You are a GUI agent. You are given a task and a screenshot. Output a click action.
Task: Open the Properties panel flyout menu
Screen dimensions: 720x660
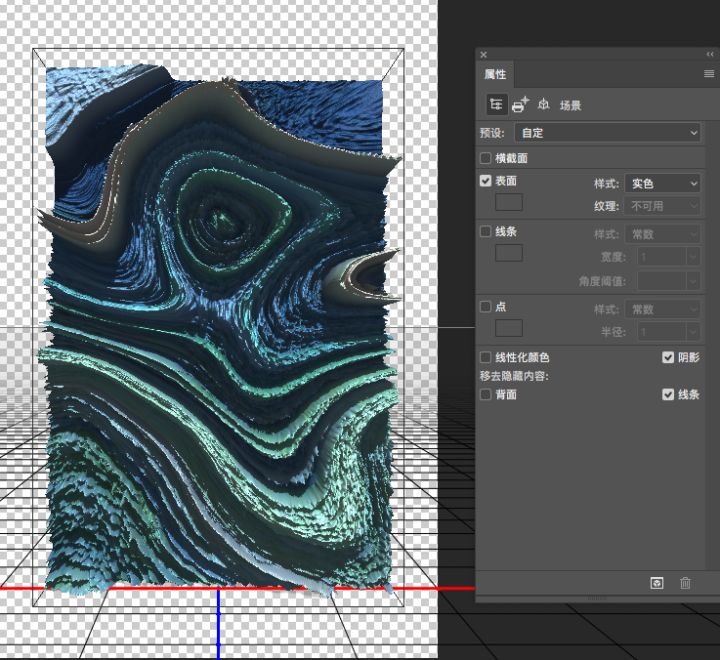coord(708,74)
